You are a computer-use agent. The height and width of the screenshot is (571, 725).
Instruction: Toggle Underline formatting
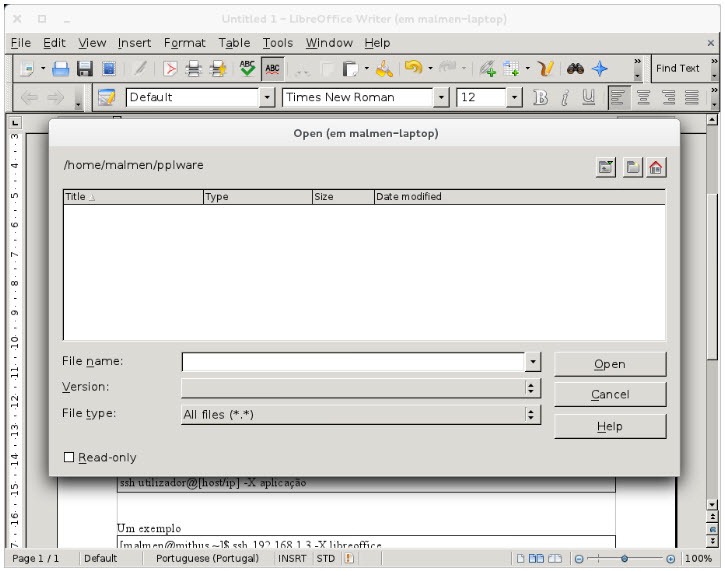588,98
